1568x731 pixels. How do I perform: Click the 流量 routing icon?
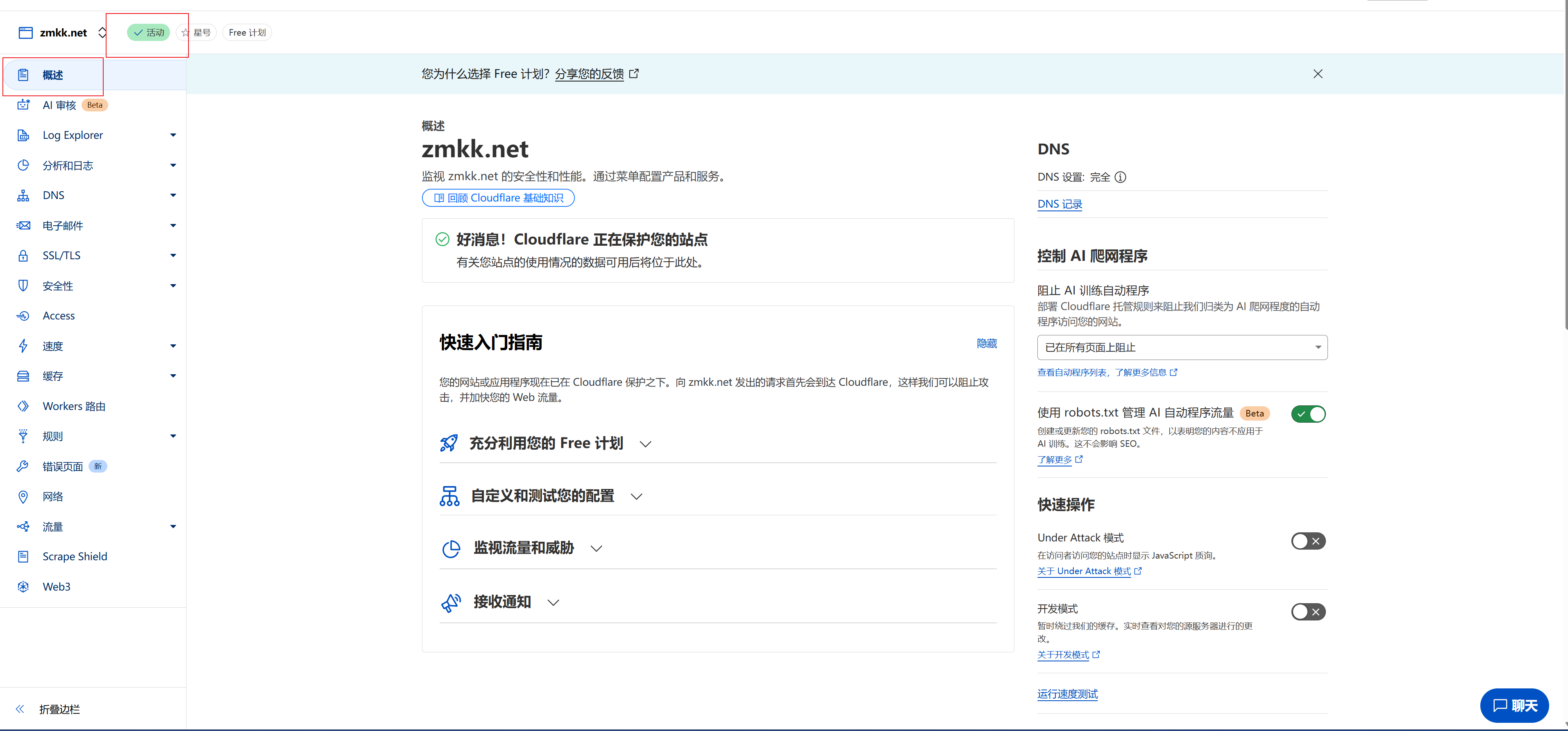click(x=23, y=526)
